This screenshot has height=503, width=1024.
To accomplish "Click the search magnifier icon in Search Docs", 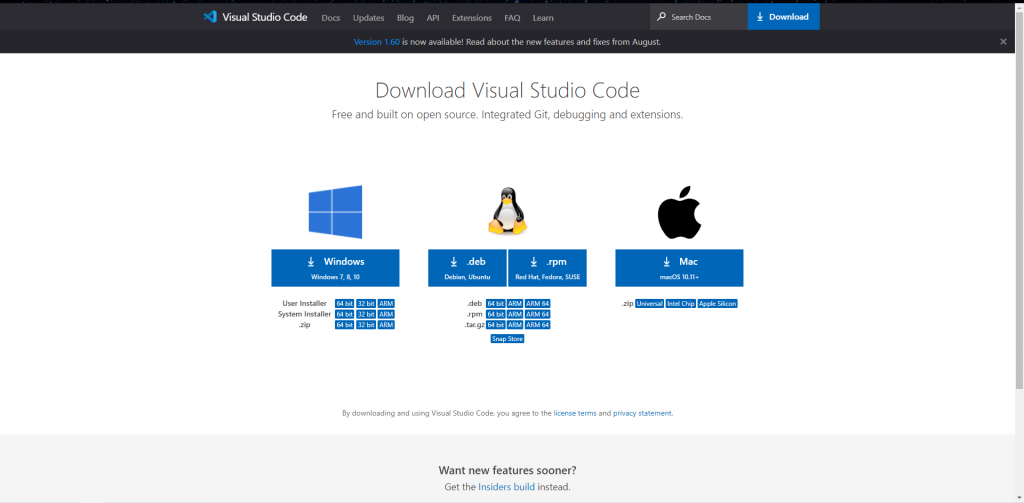I will point(662,17).
